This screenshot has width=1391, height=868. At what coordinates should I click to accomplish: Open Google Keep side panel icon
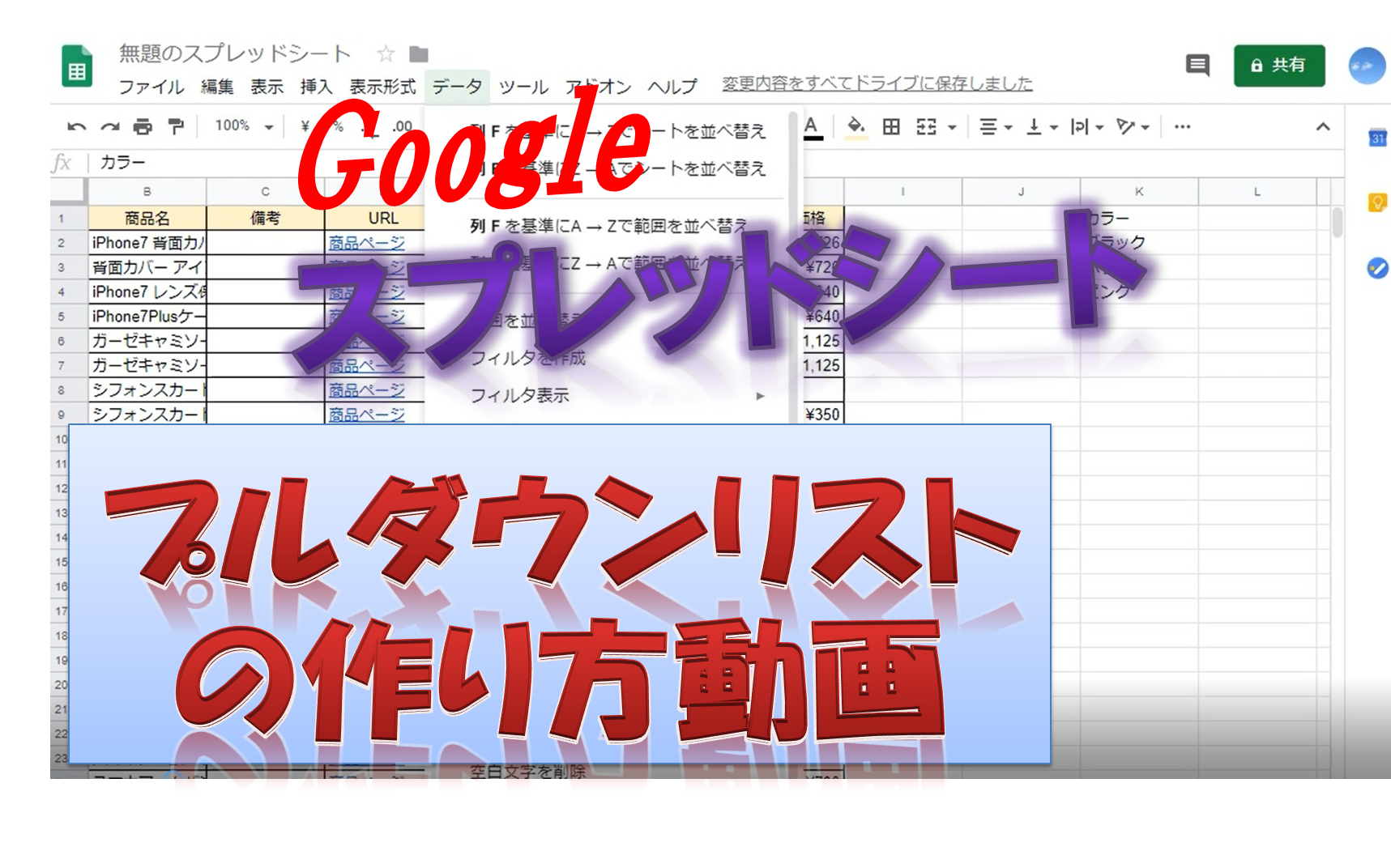[x=1377, y=202]
